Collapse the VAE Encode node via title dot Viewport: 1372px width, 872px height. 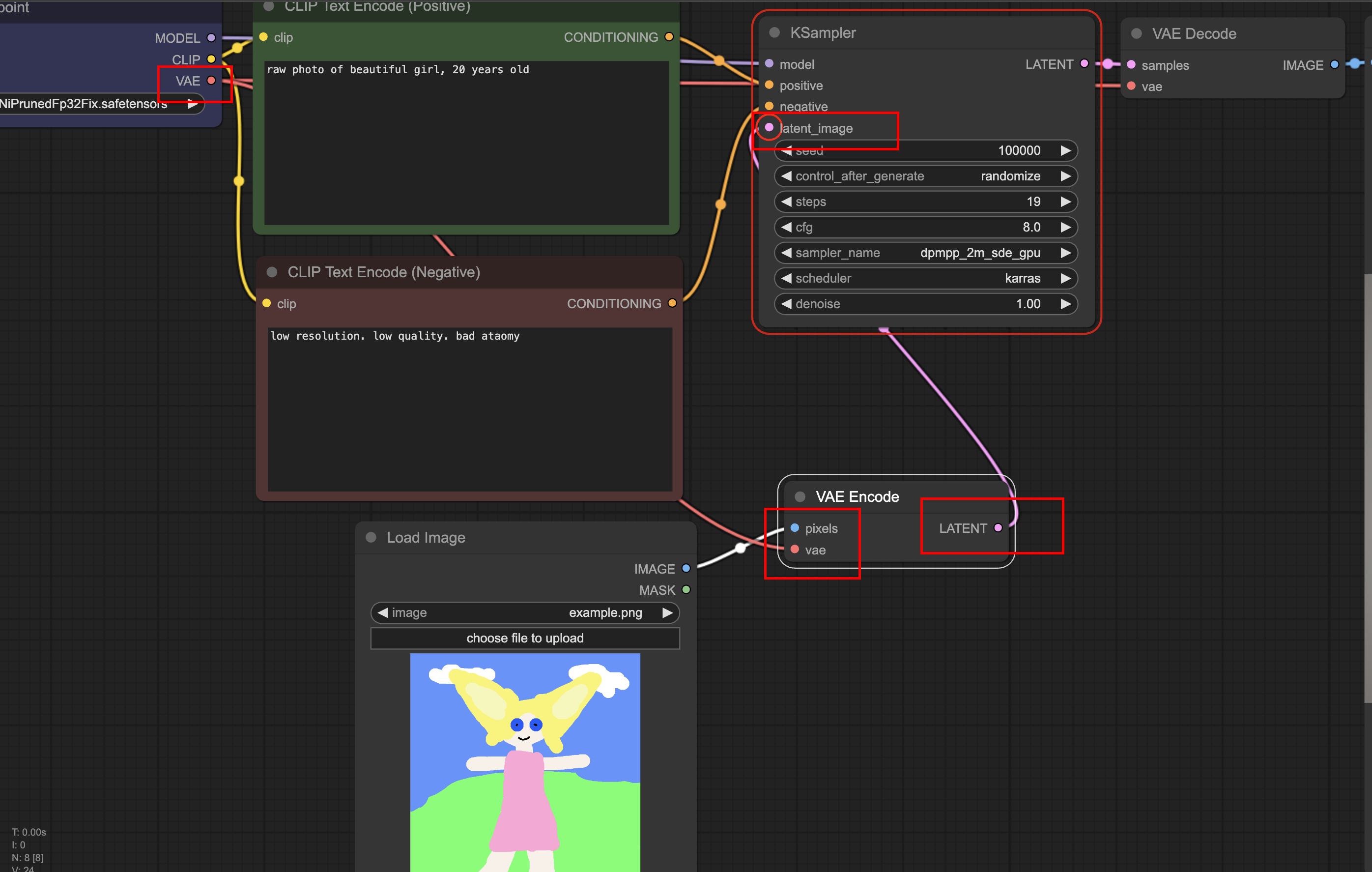[x=800, y=496]
